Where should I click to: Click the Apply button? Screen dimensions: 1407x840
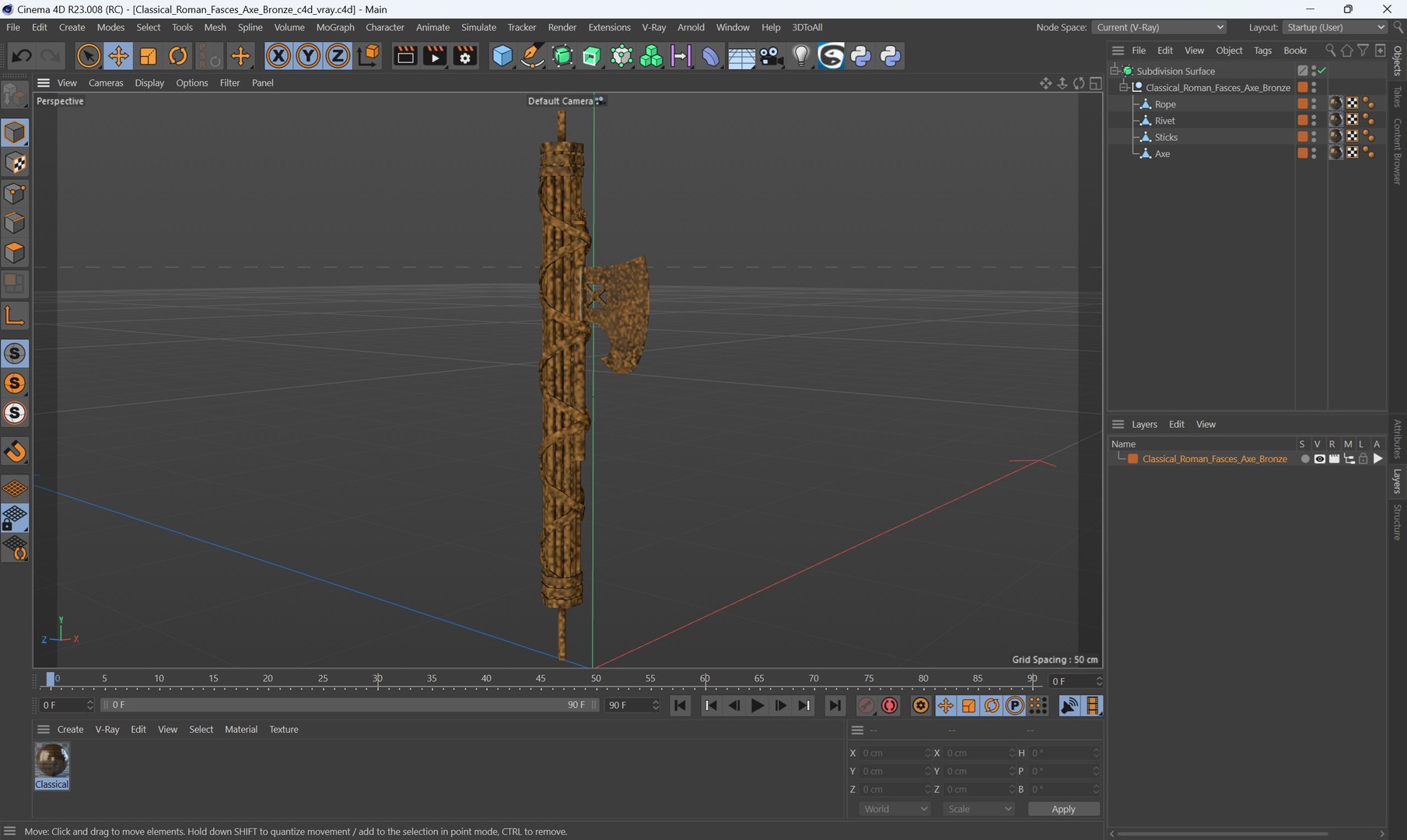(x=1063, y=809)
